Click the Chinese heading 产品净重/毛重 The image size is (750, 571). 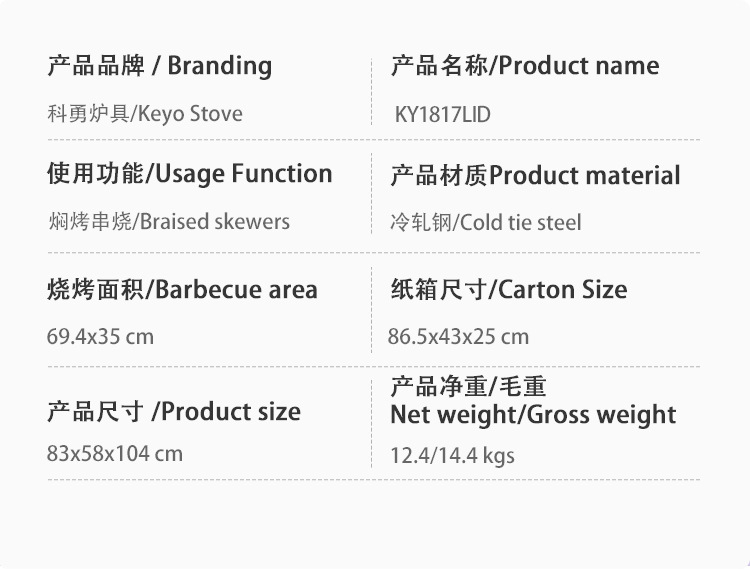pos(468,387)
